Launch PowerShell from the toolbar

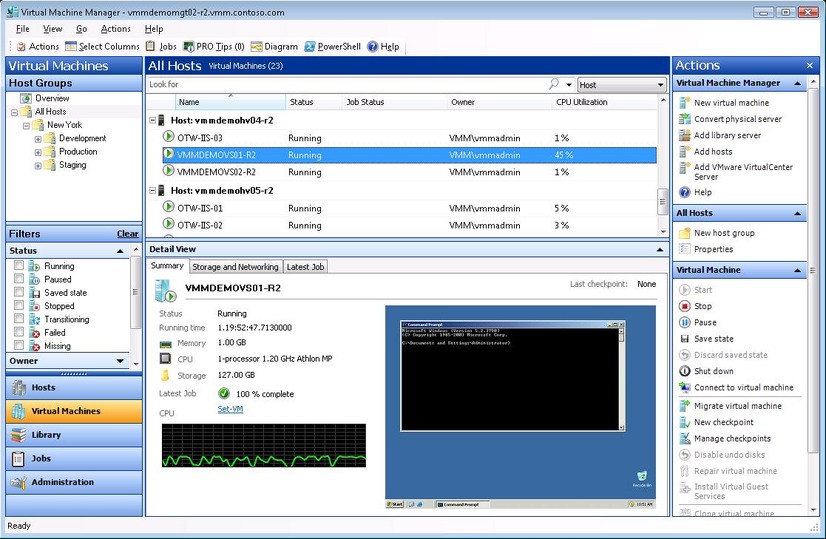[332, 46]
